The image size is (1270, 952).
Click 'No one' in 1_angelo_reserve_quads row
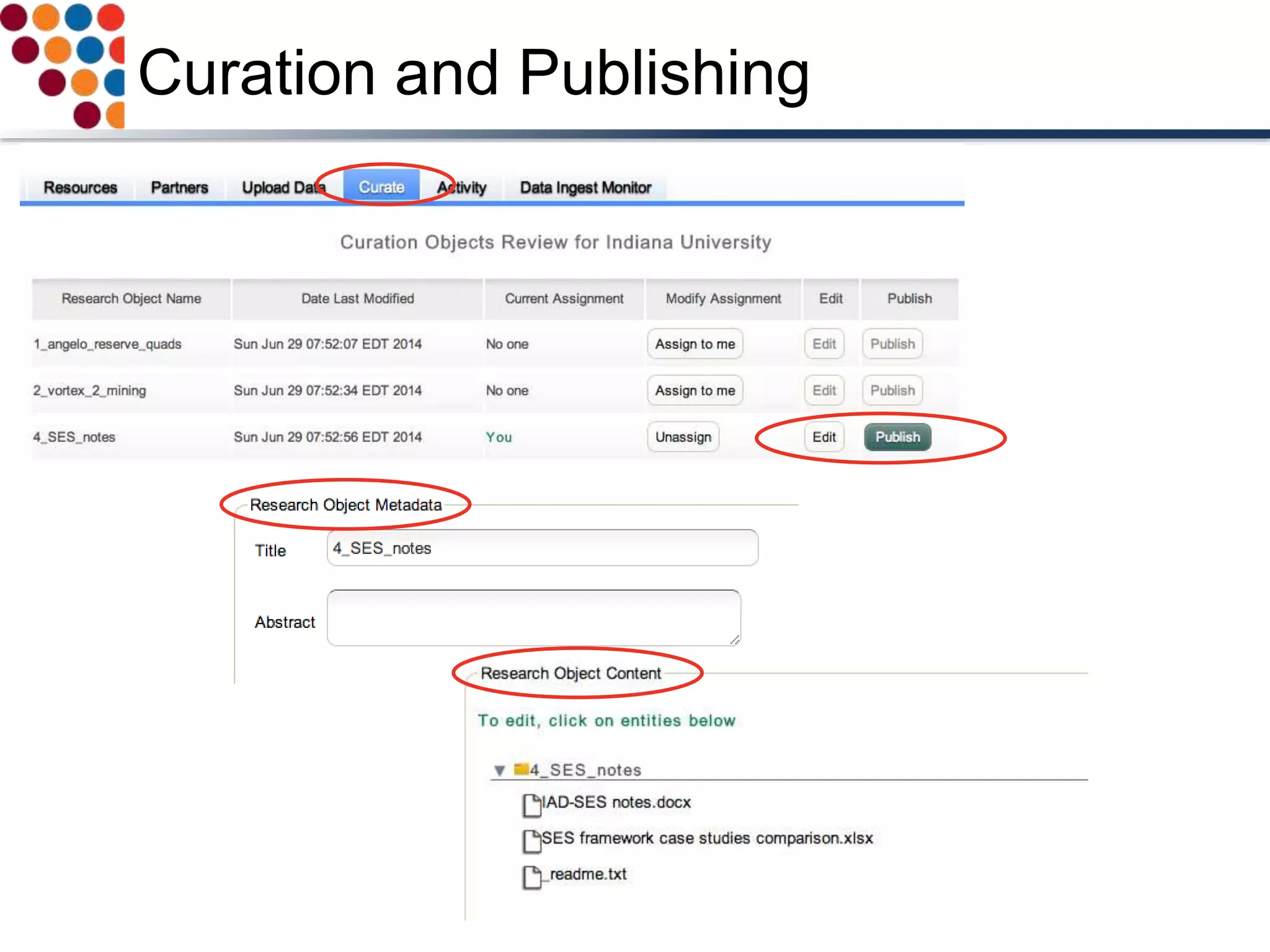point(507,344)
